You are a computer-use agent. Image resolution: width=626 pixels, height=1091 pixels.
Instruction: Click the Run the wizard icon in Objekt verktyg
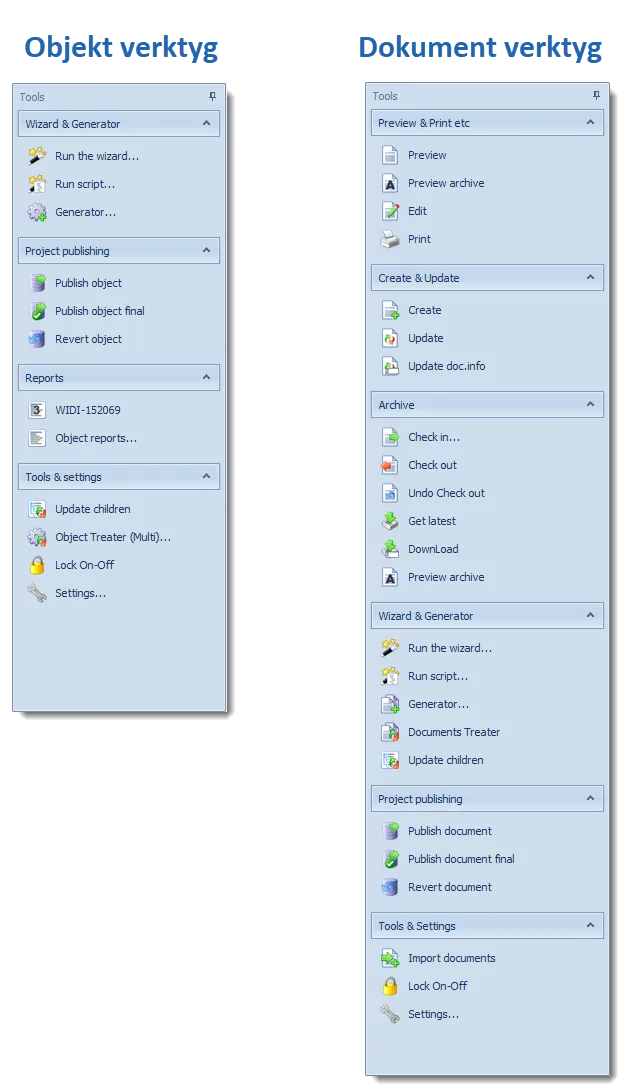click(37, 156)
